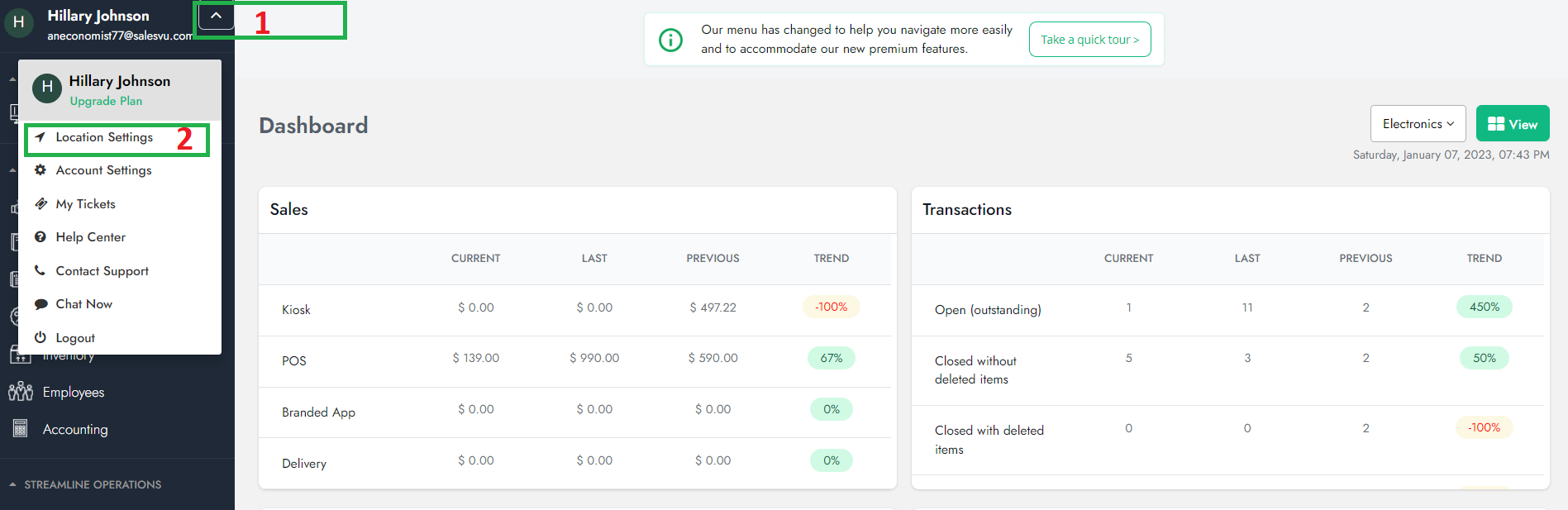Click the 450% trend badge for open transactions
Viewport: 1568px width, 510px height.
tap(1484, 307)
